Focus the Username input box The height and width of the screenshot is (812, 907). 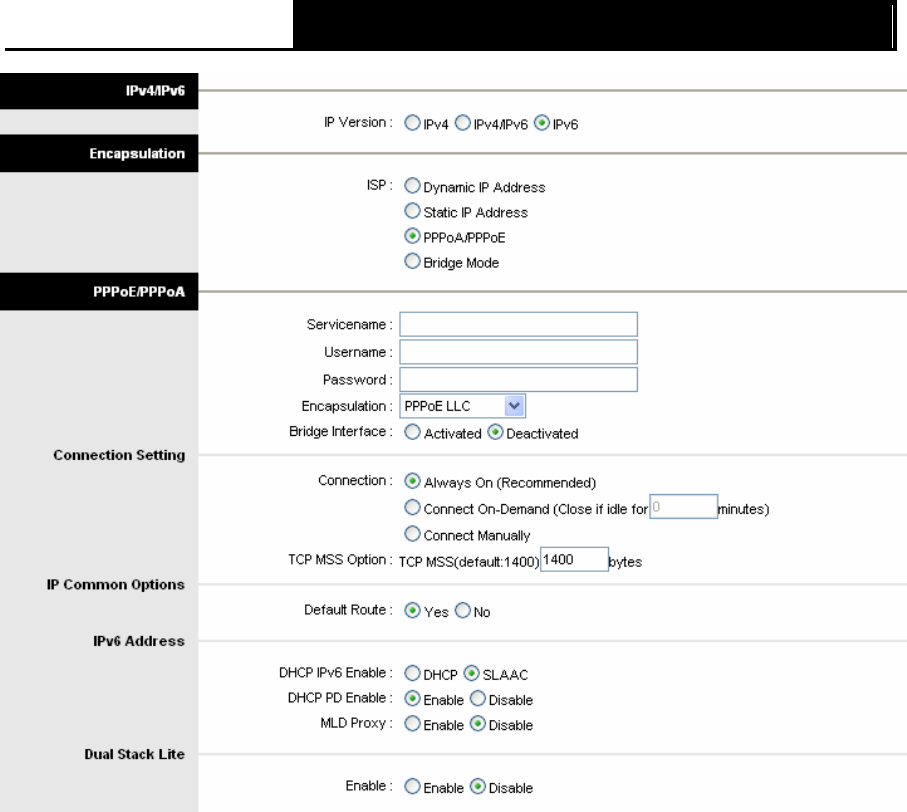click(518, 352)
